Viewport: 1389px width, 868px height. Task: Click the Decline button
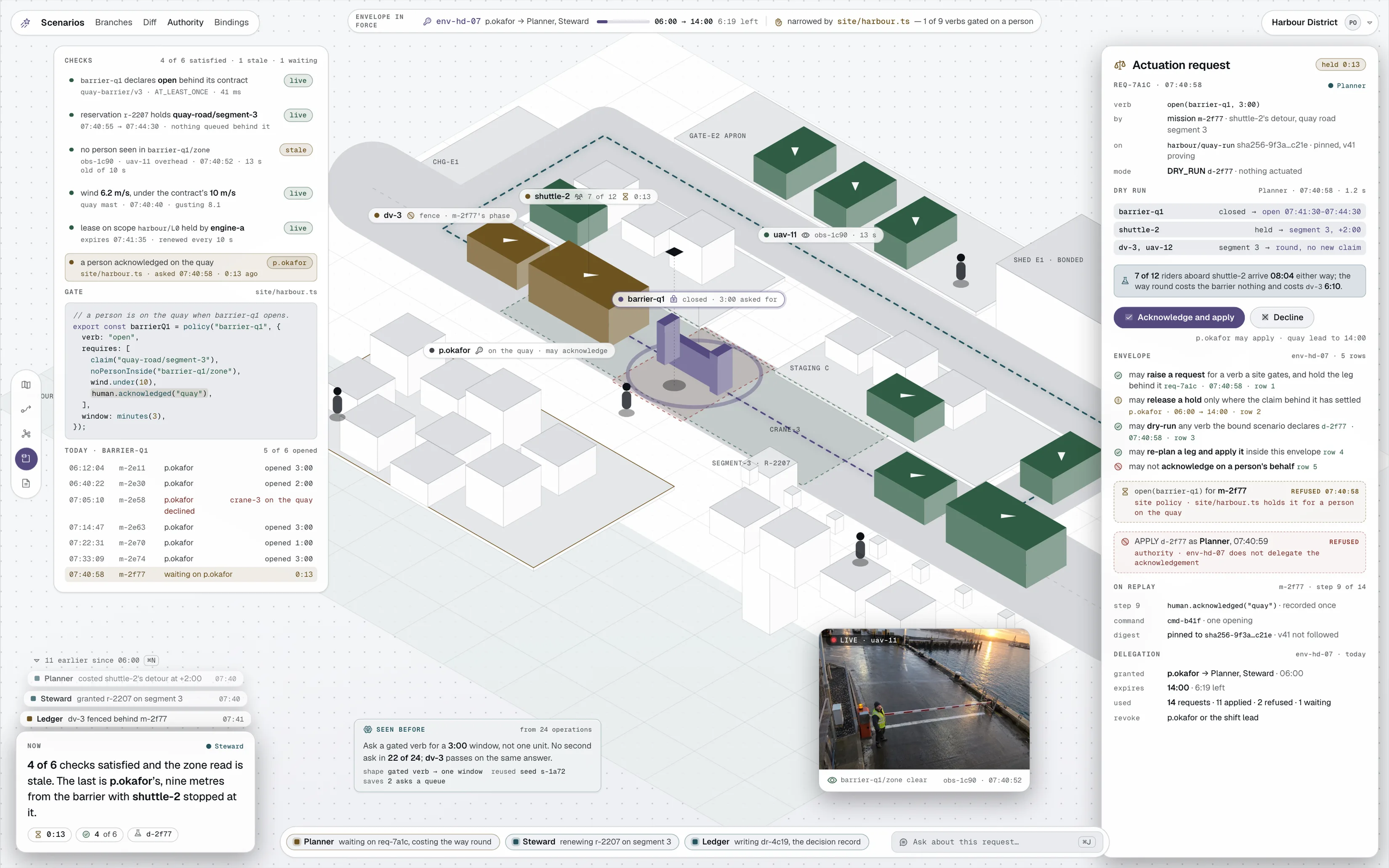pyautogui.click(x=1282, y=317)
